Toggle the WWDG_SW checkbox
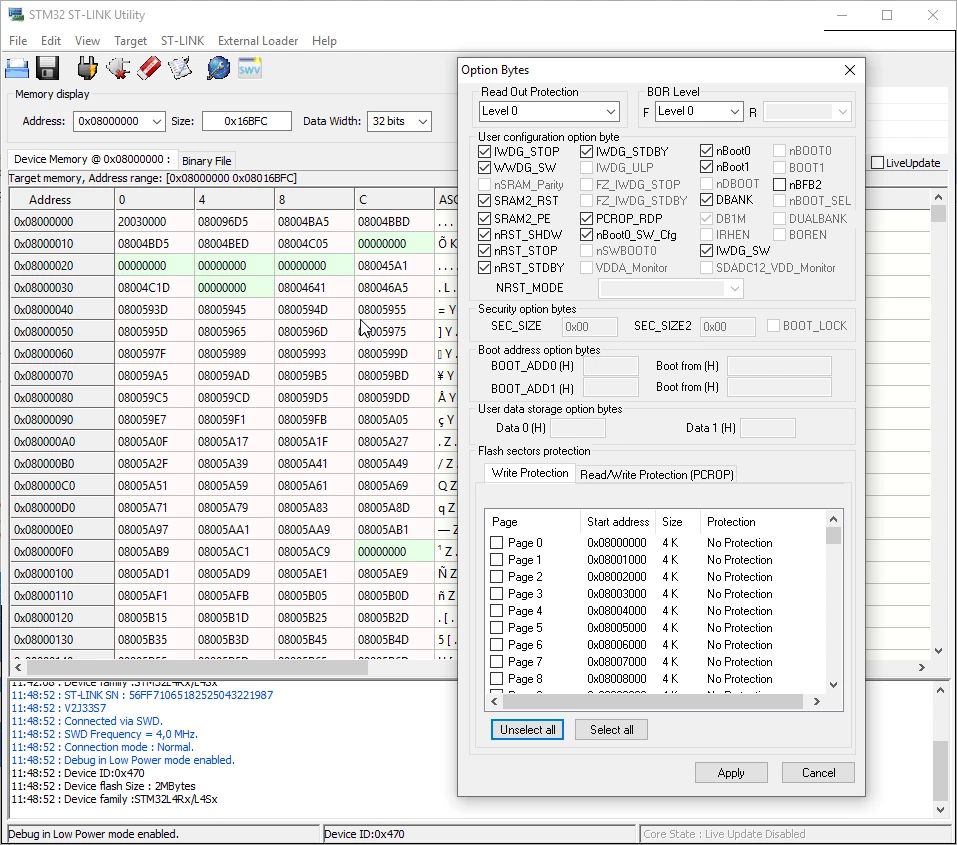 pos(485,167)
